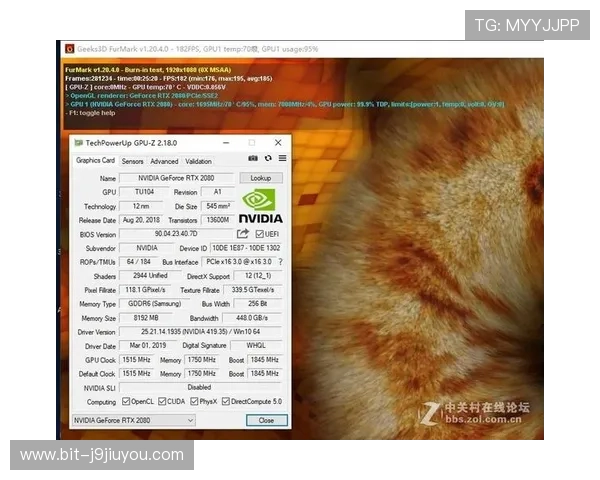Click the refresh icon in GPU-Z
The image size is (600, 480).
(268, 159)
